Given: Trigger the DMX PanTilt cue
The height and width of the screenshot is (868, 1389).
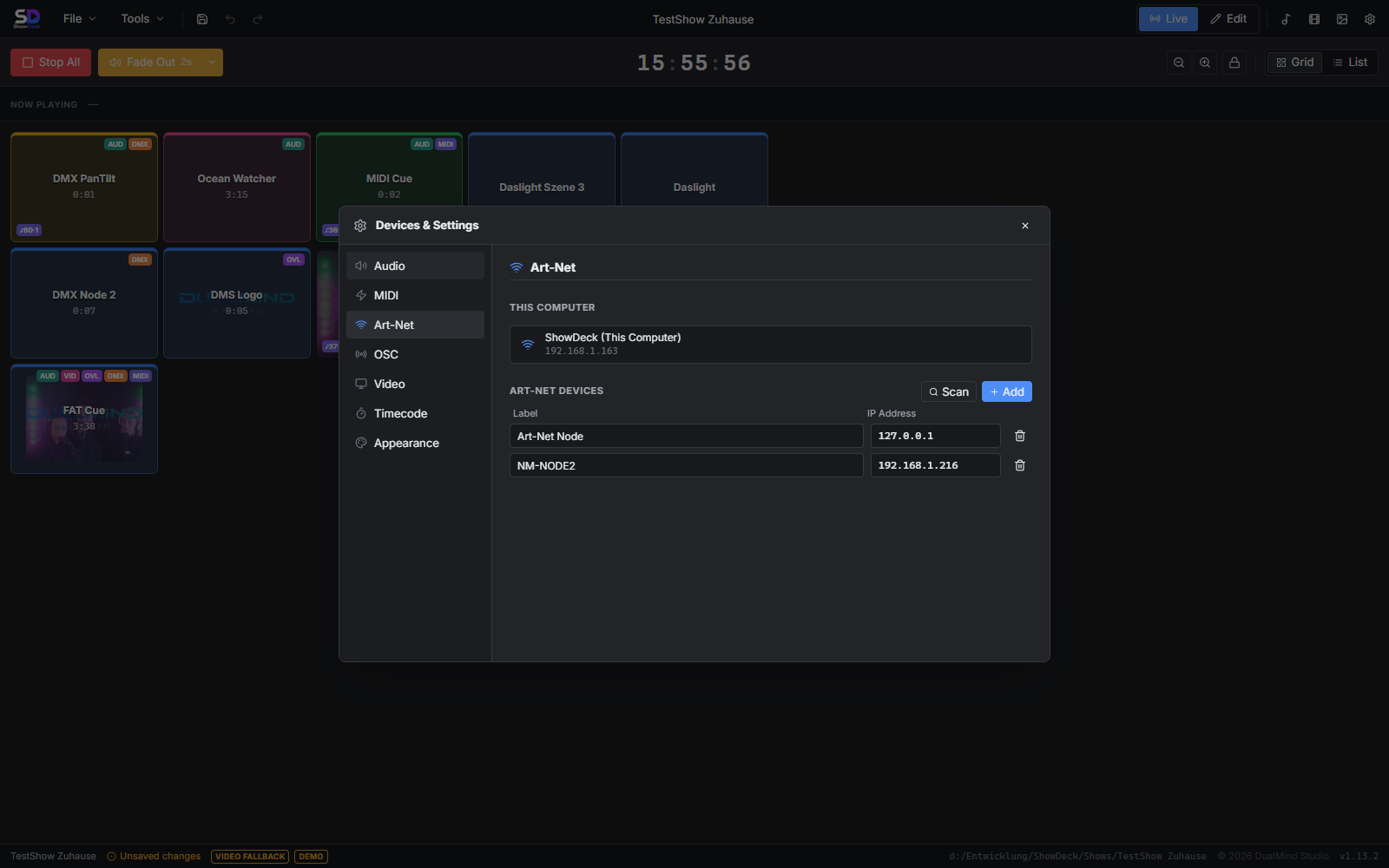Looking at the screenshot, I should (84, 187).
